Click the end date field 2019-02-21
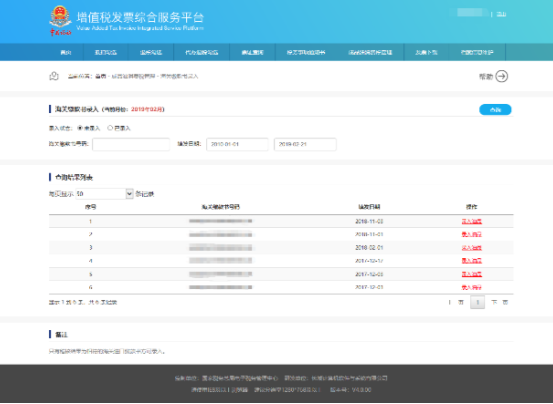 (x=305, y=144)
